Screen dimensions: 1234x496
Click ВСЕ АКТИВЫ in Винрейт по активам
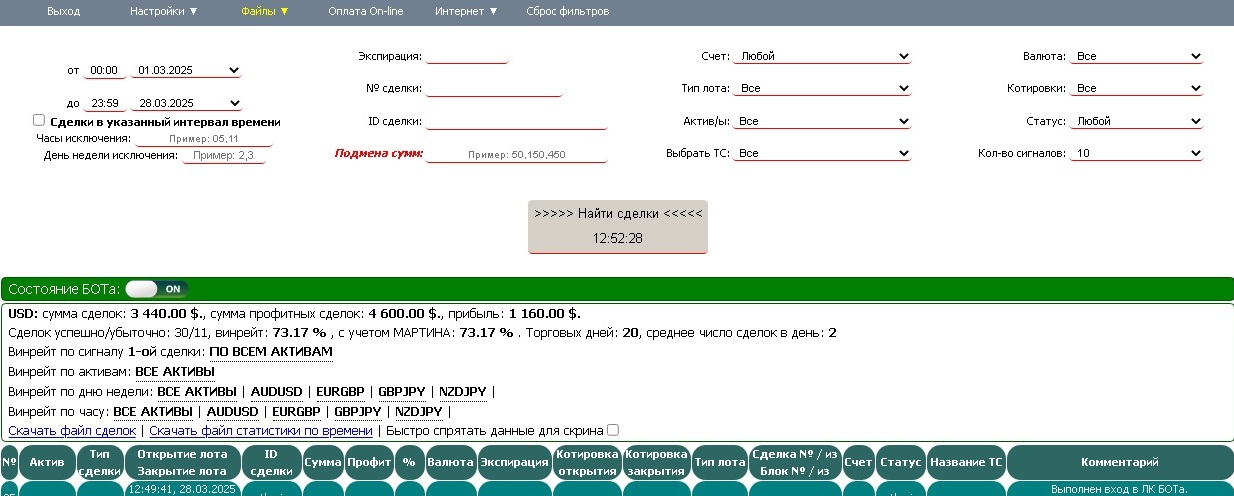click(175, 371)
